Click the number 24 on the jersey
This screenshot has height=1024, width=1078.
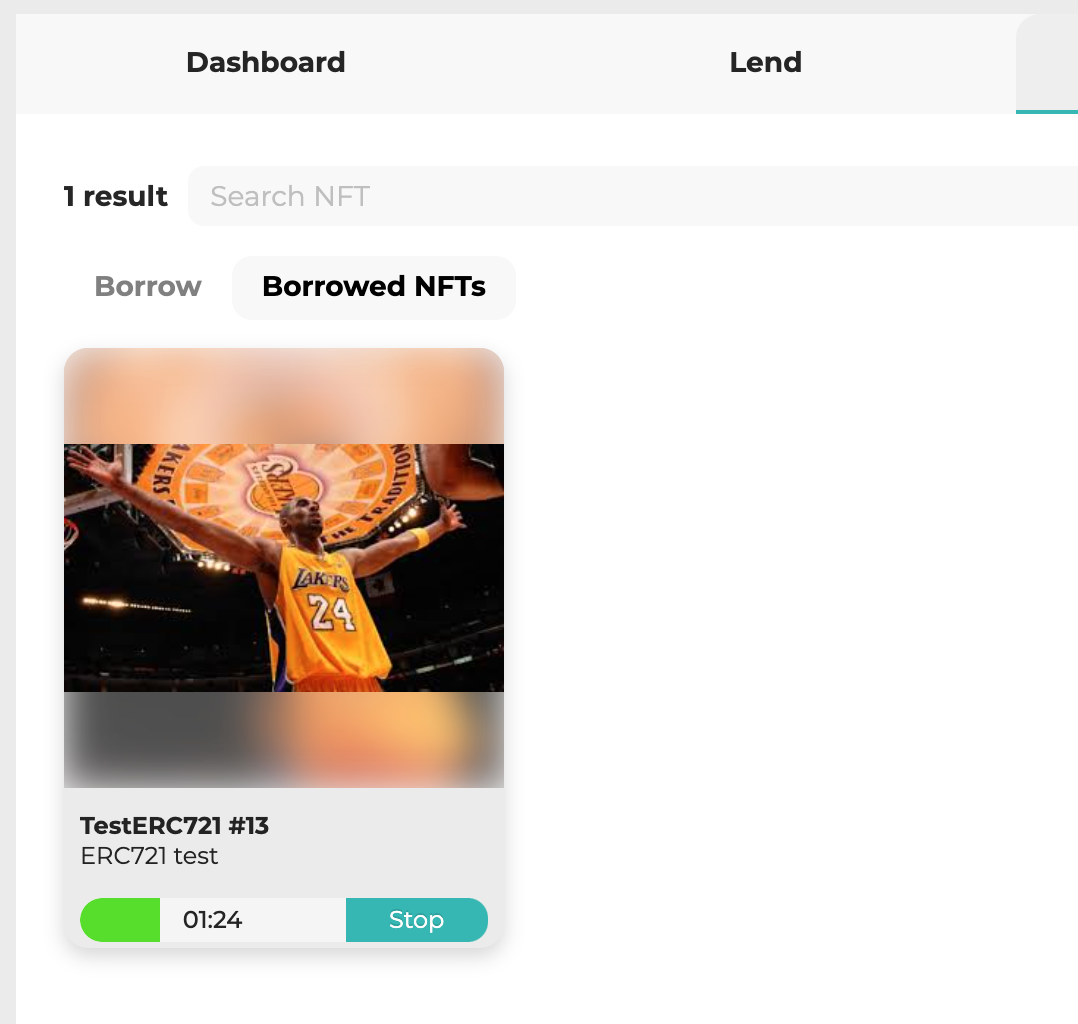pyautogui.click(x=331, y=612)
